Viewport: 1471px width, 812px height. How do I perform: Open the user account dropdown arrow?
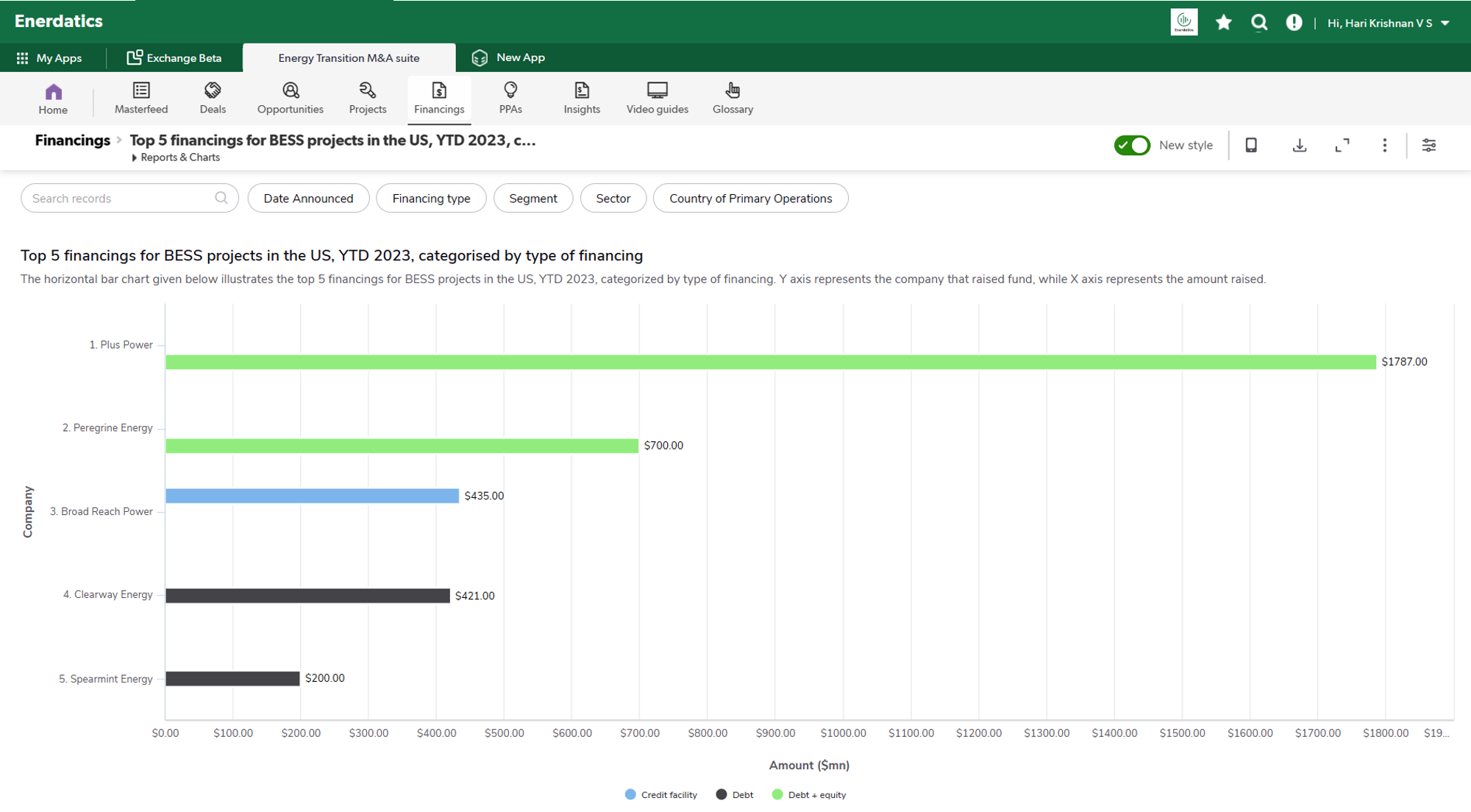point(1445,24)
